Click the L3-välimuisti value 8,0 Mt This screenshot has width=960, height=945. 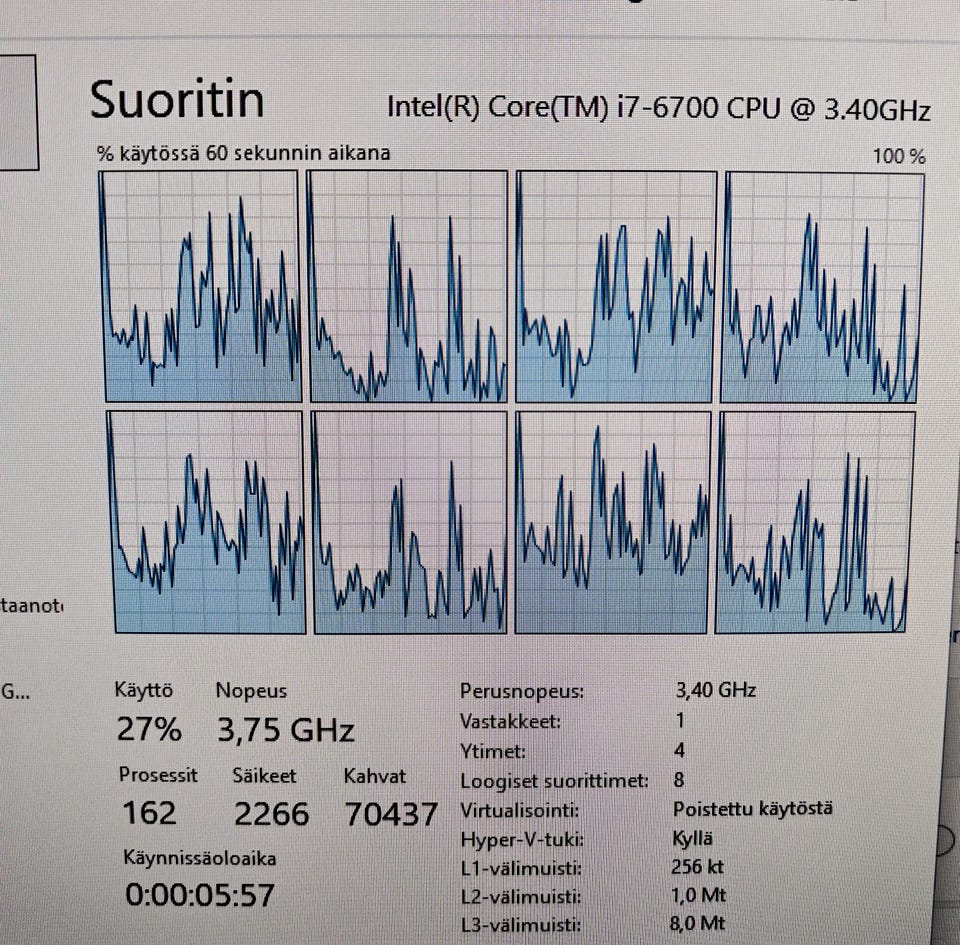click(x=697, y=923)
